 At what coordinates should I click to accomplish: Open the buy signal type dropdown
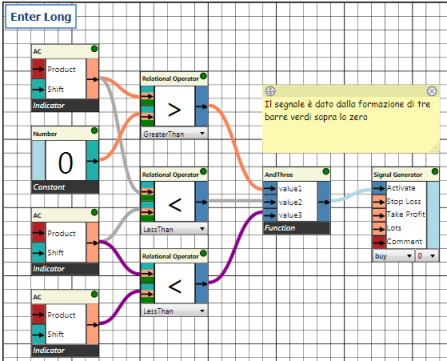click(393, 256)
